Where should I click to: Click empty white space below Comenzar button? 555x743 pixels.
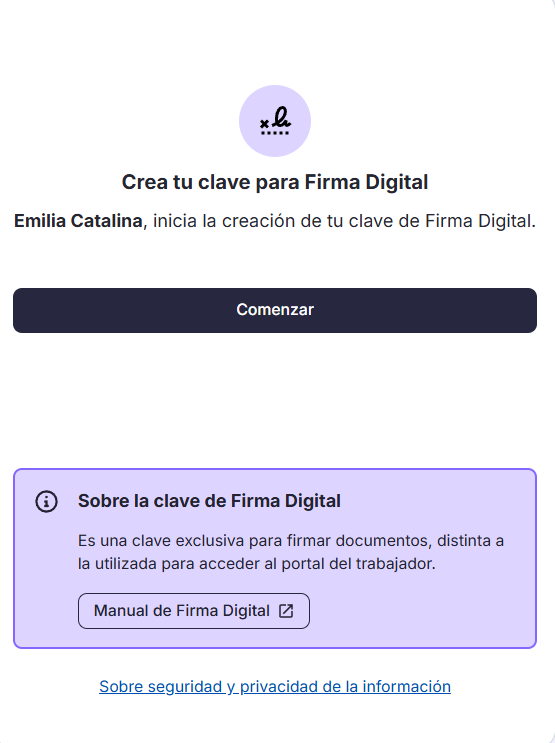[275, 398]
